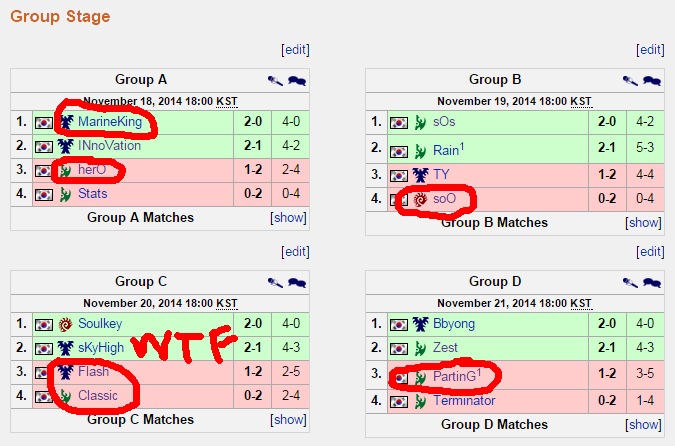
Task: Open the Terminator player link
Action: [x=464, y=401]
